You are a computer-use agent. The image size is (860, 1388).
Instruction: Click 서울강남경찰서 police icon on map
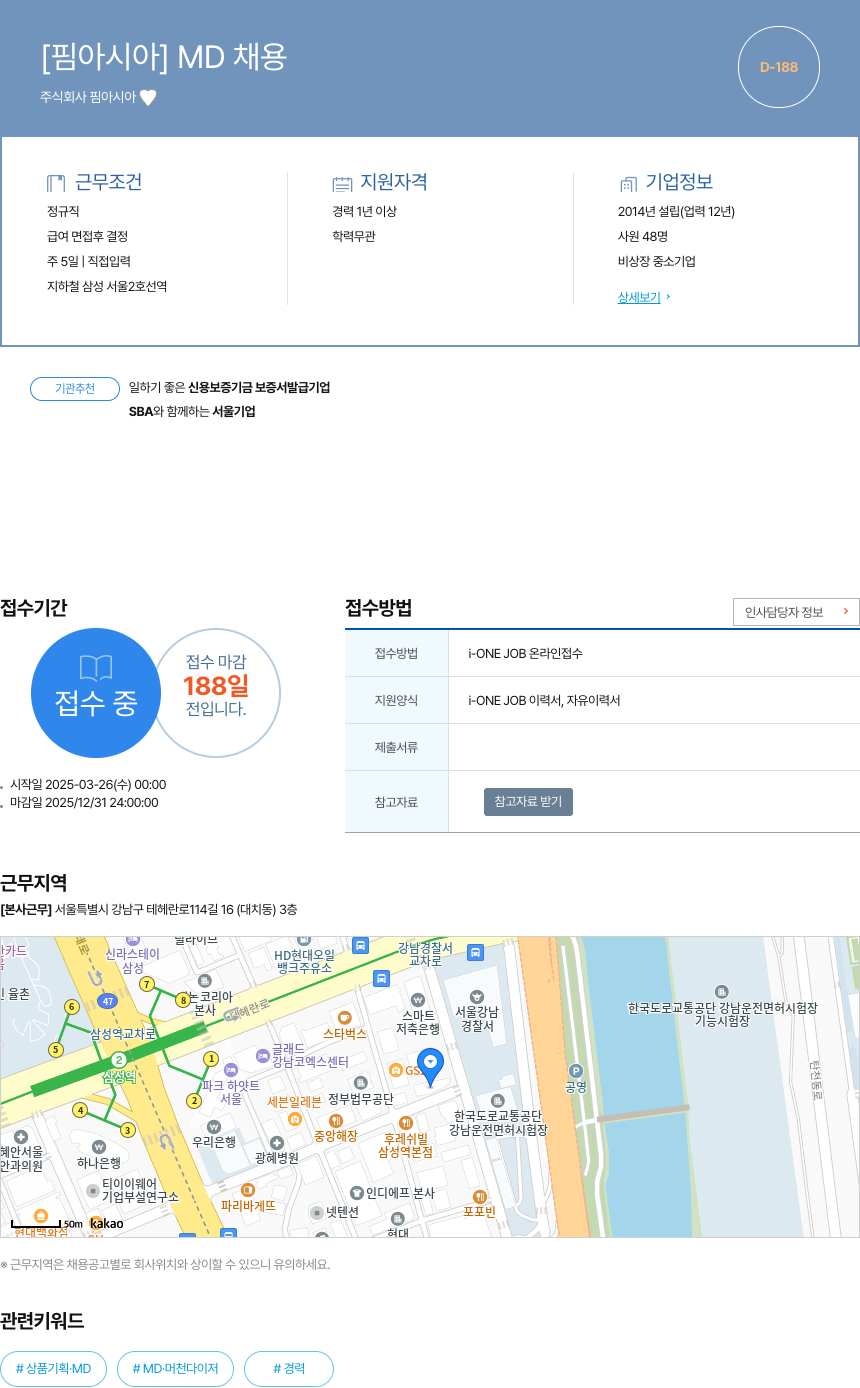pos(477,997)
